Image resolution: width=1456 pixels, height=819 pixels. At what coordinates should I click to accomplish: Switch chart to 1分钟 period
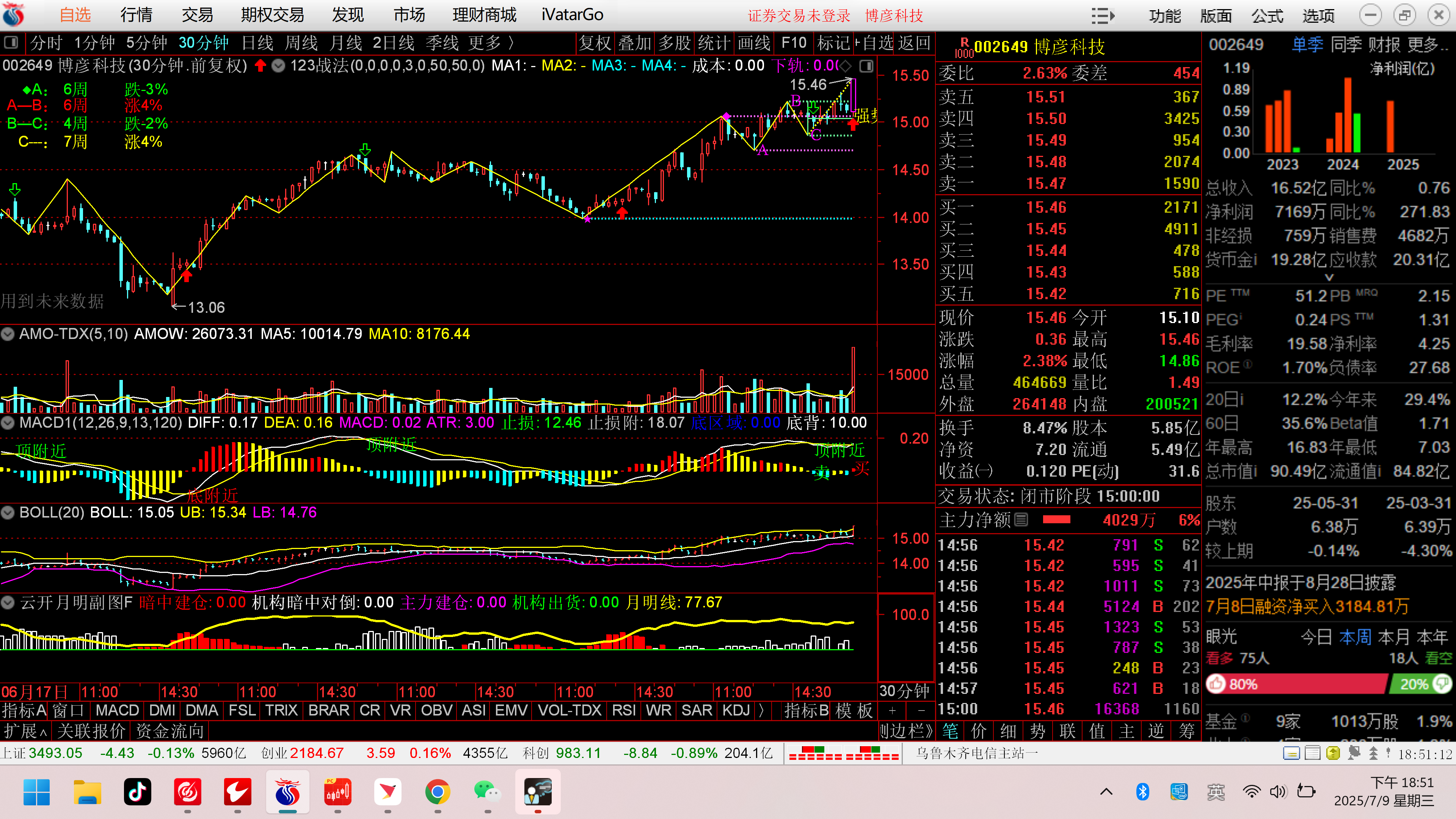[94, 43]
